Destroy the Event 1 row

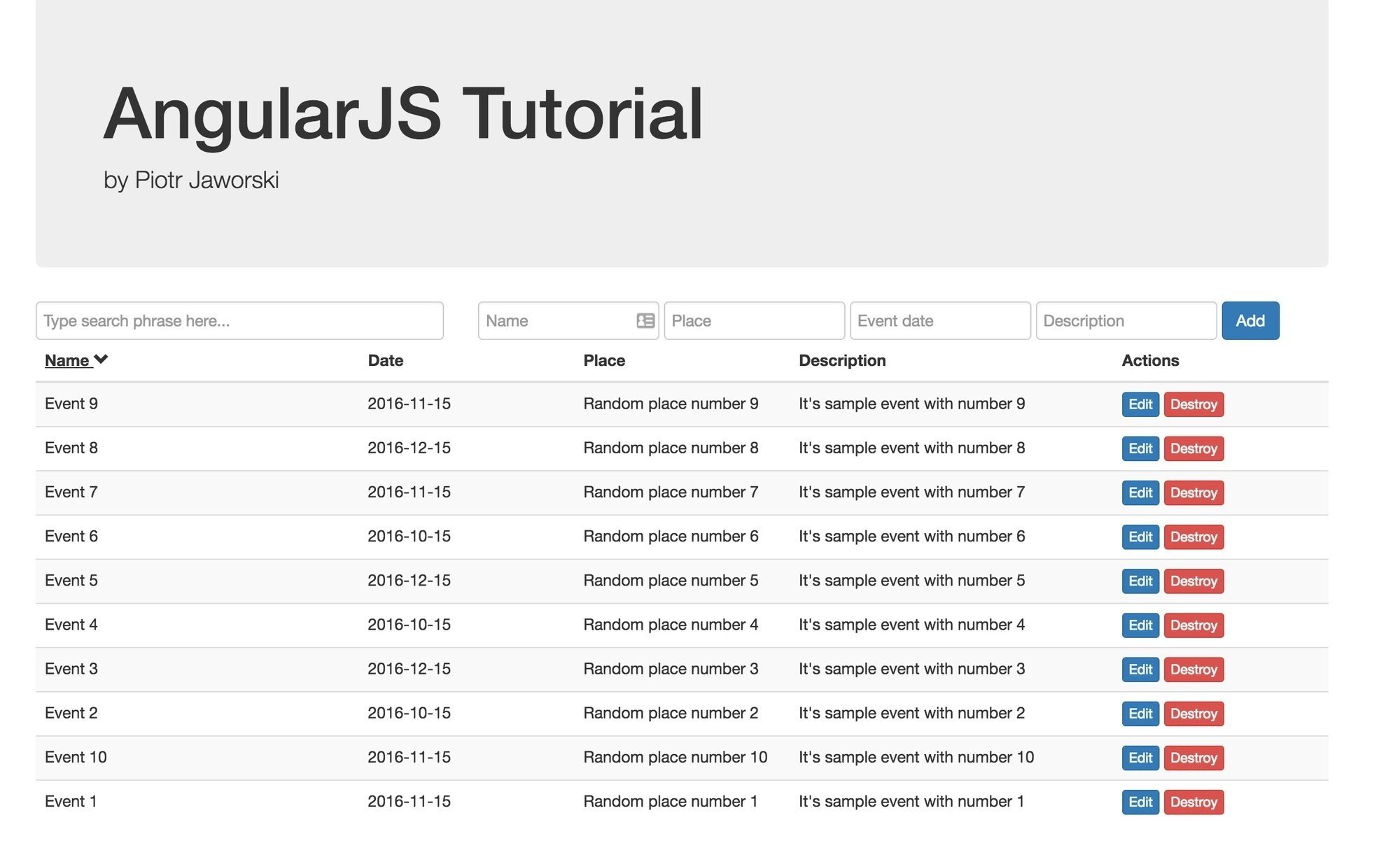(x=1193, y=802)
